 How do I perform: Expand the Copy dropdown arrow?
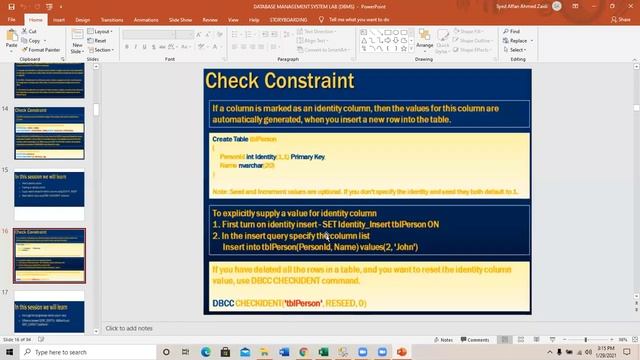tap(44, 41)
